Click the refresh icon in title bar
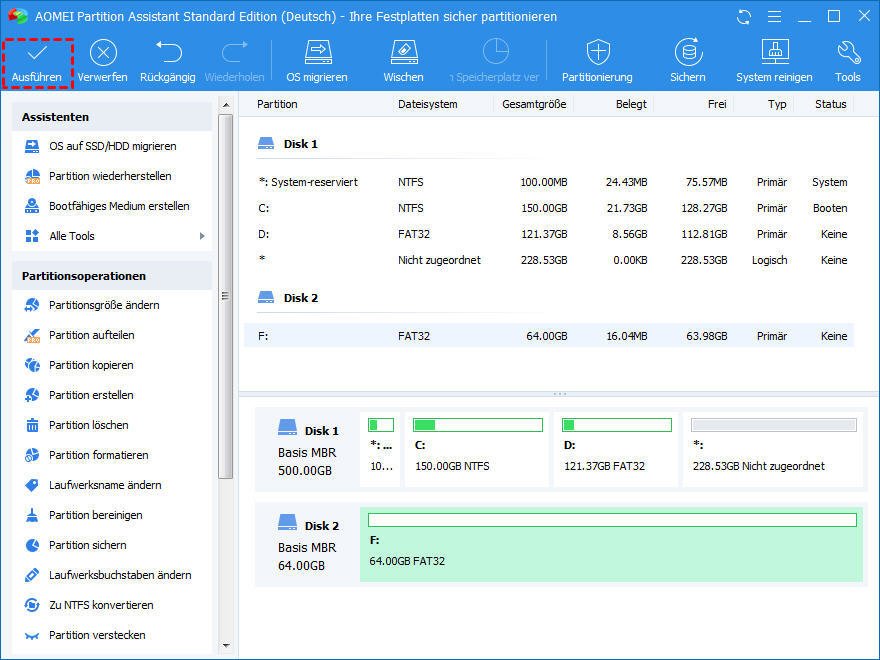 coord(743,17)
